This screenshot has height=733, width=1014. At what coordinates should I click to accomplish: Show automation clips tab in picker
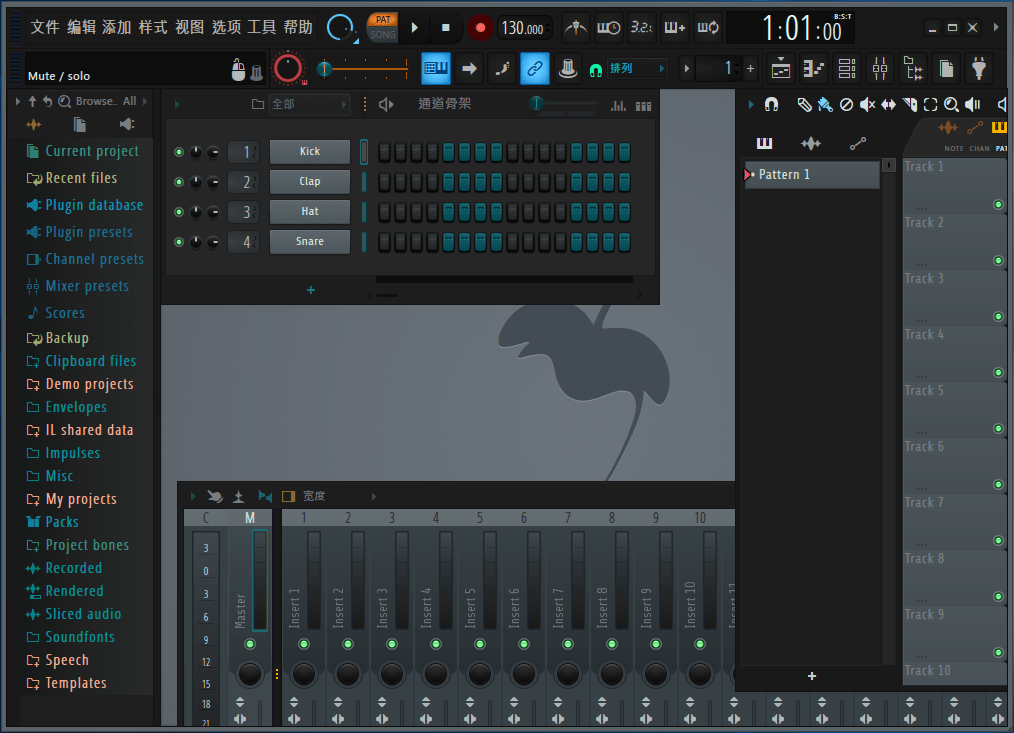click(x=858, y=143)
